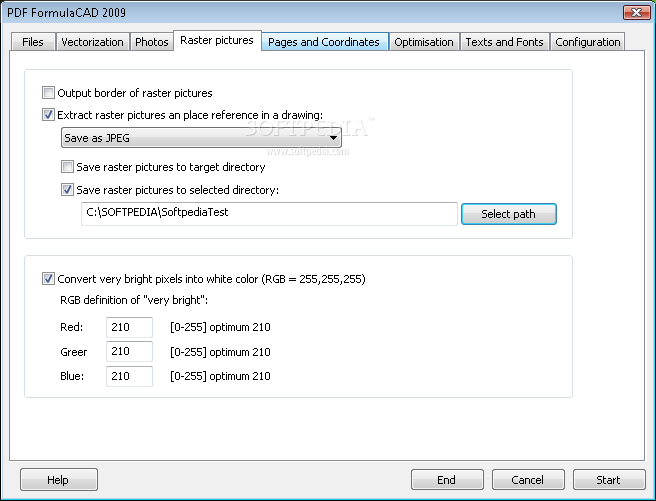The image size is (656, 501).
Task: Check Save raster pictures to target directory
Action: pyautogui.click(x=67, y=167)
